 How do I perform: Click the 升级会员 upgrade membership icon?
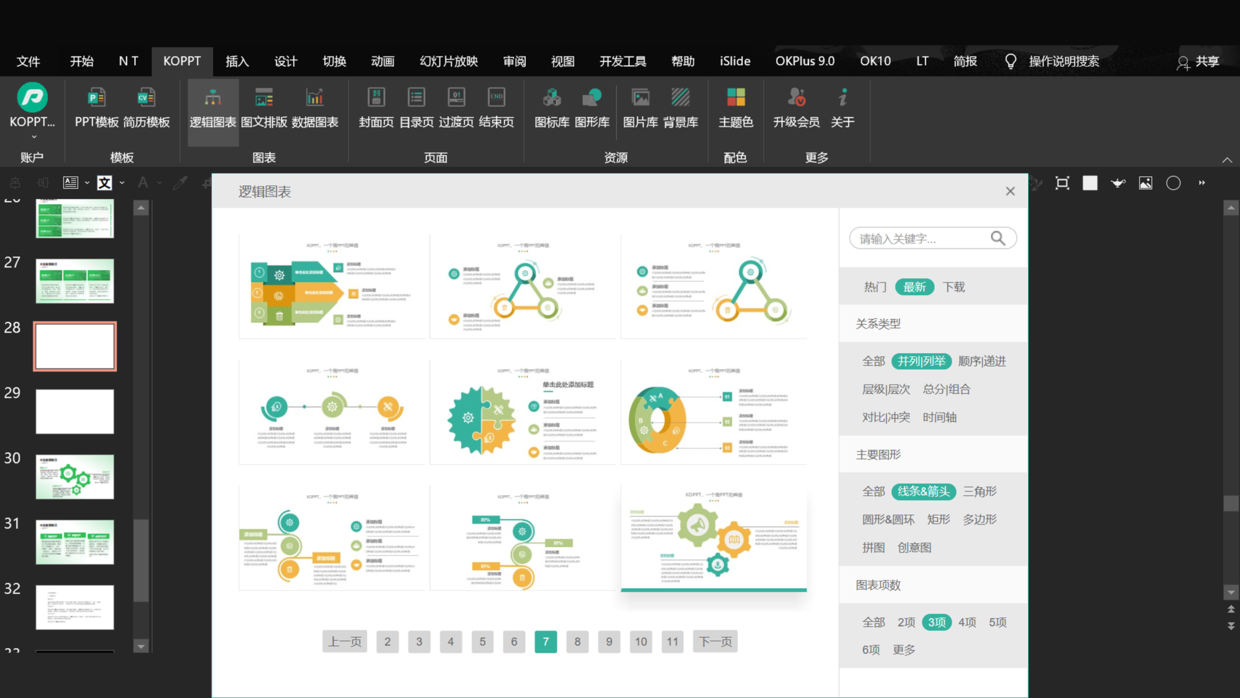click(x=796, y=107)
